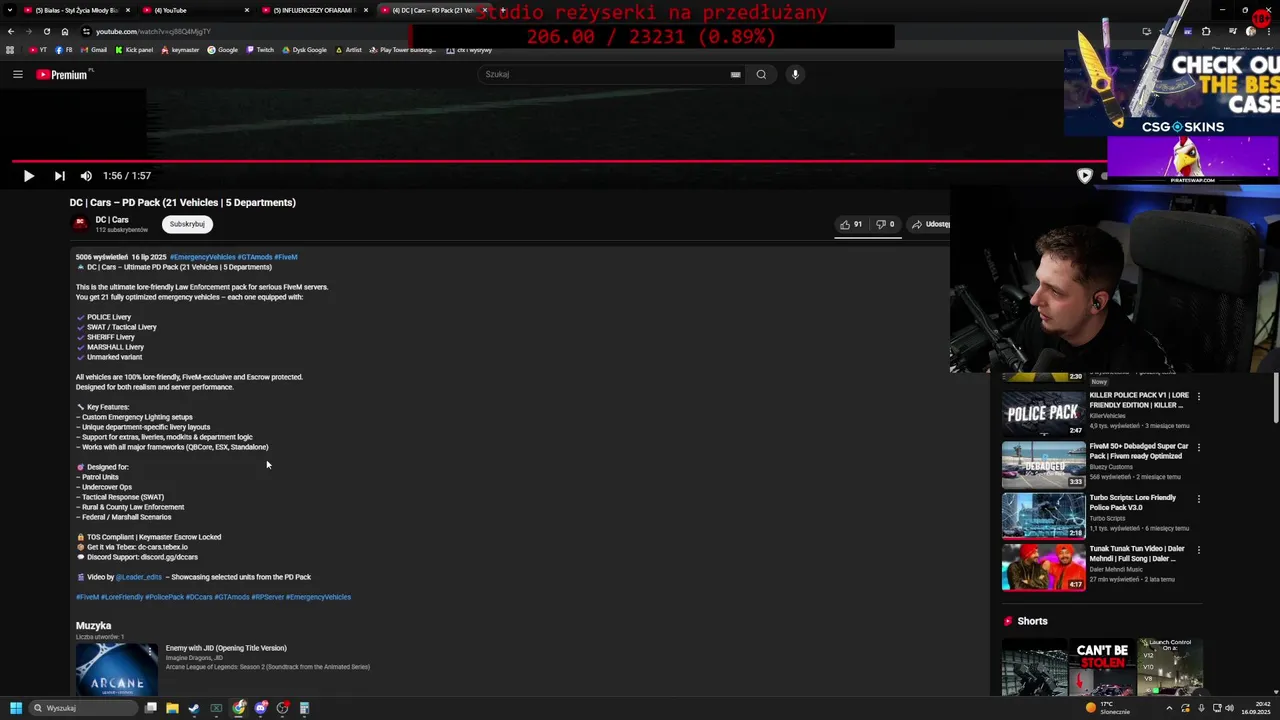Go to browser home page icon

point(65,31)
